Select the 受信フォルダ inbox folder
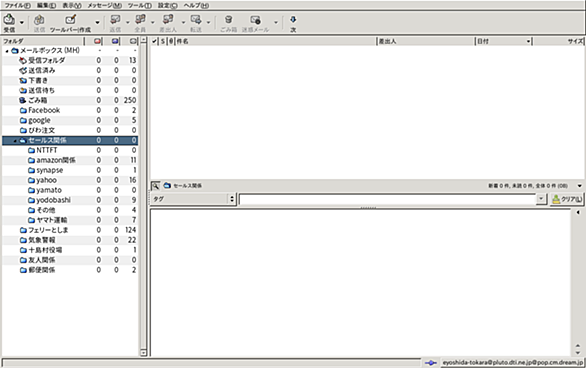Image resolution: width=586 pixels, height=368 pixels. [70, 60]
